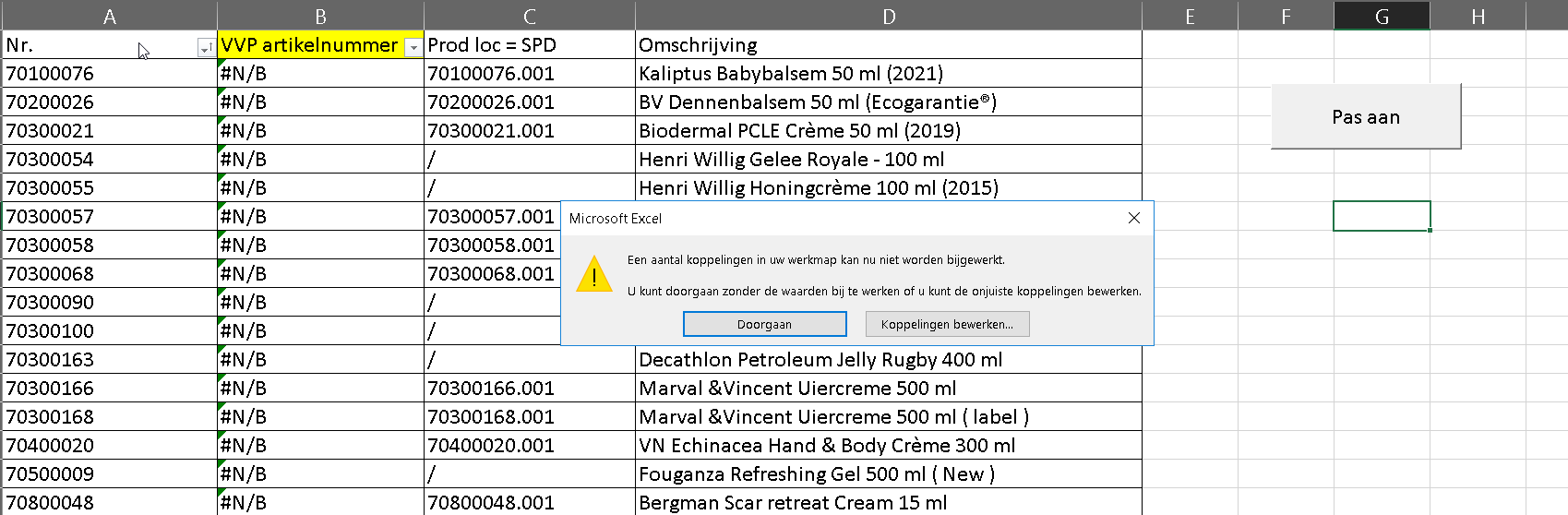
Task: Select the Bergman Scar retreat Cream cell
Action: (889, 502)
